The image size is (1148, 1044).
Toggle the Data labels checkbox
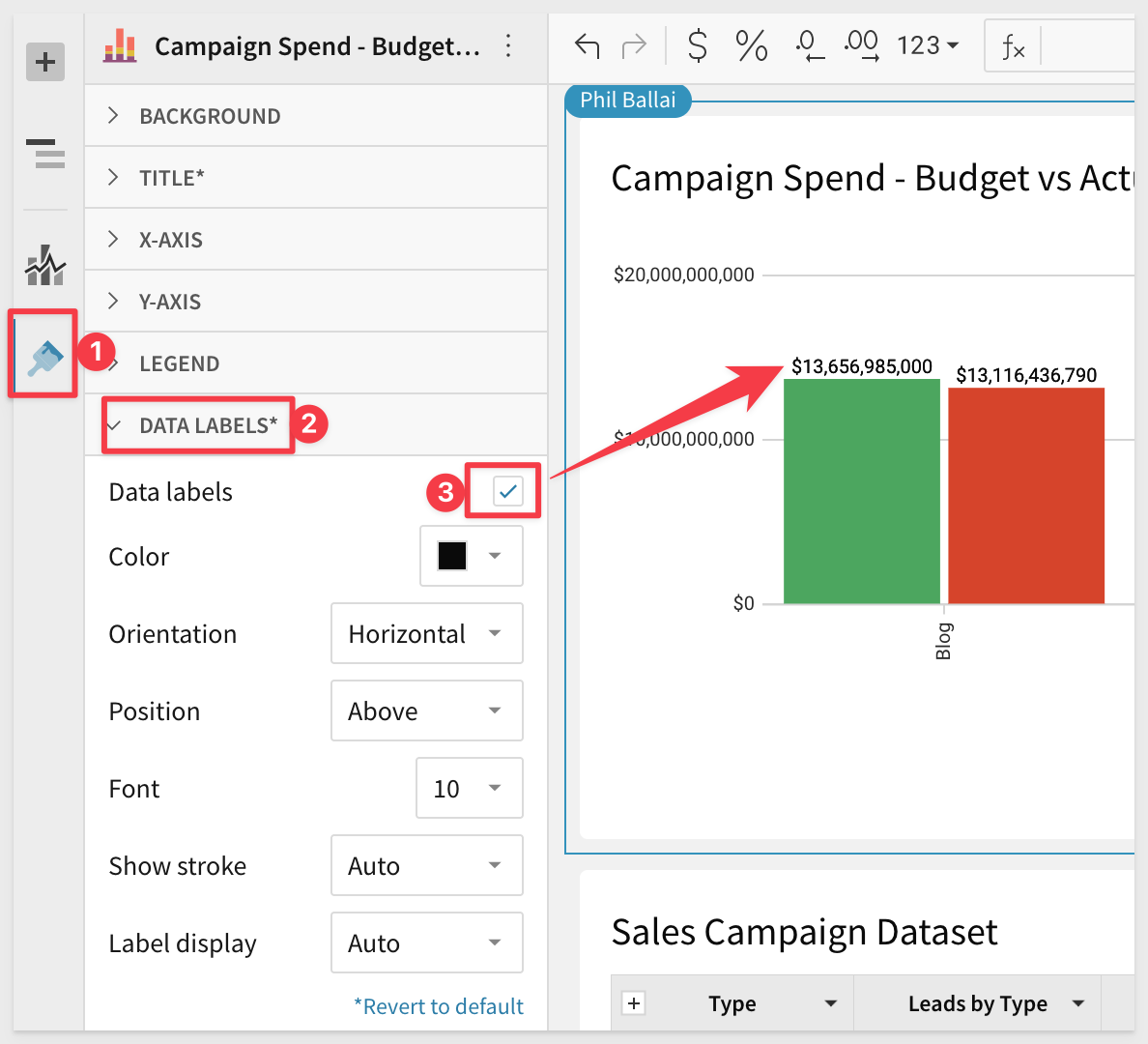click(x=507, y=491)
